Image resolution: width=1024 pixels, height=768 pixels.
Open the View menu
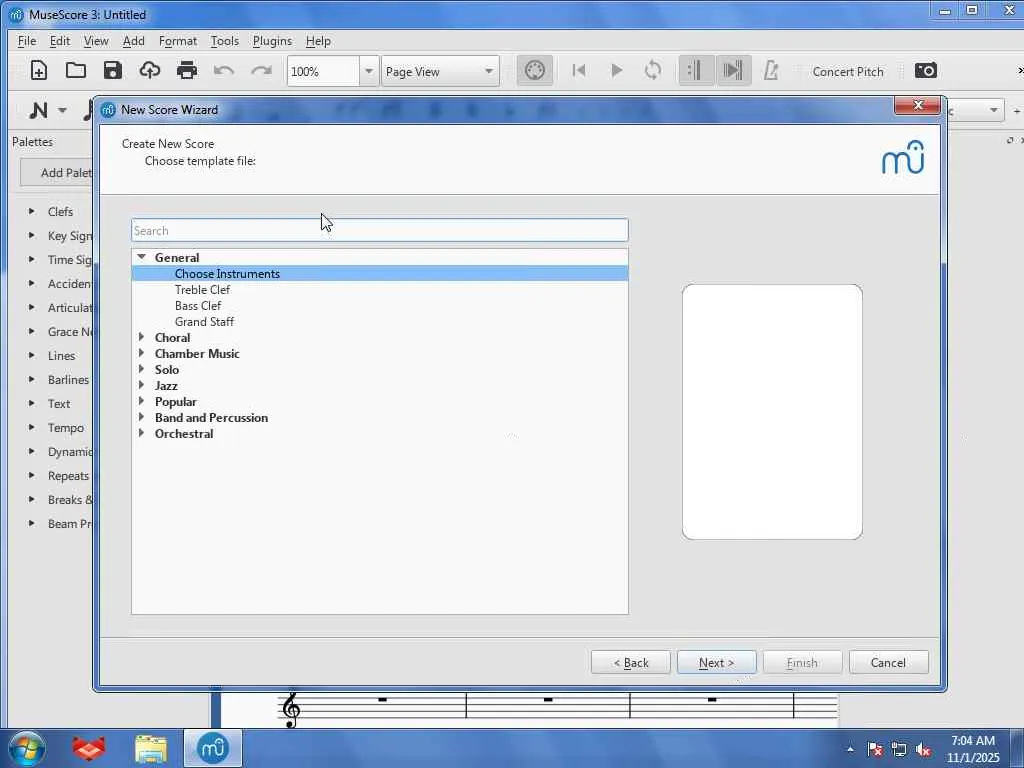(96, 40)
